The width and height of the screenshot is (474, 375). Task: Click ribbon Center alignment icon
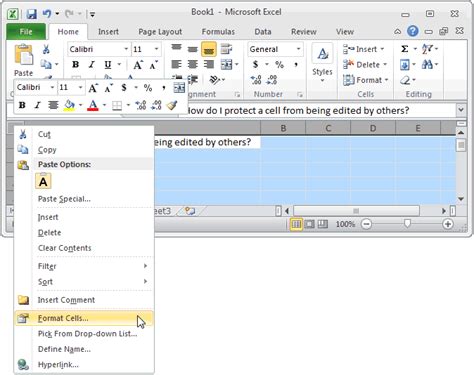193,64
